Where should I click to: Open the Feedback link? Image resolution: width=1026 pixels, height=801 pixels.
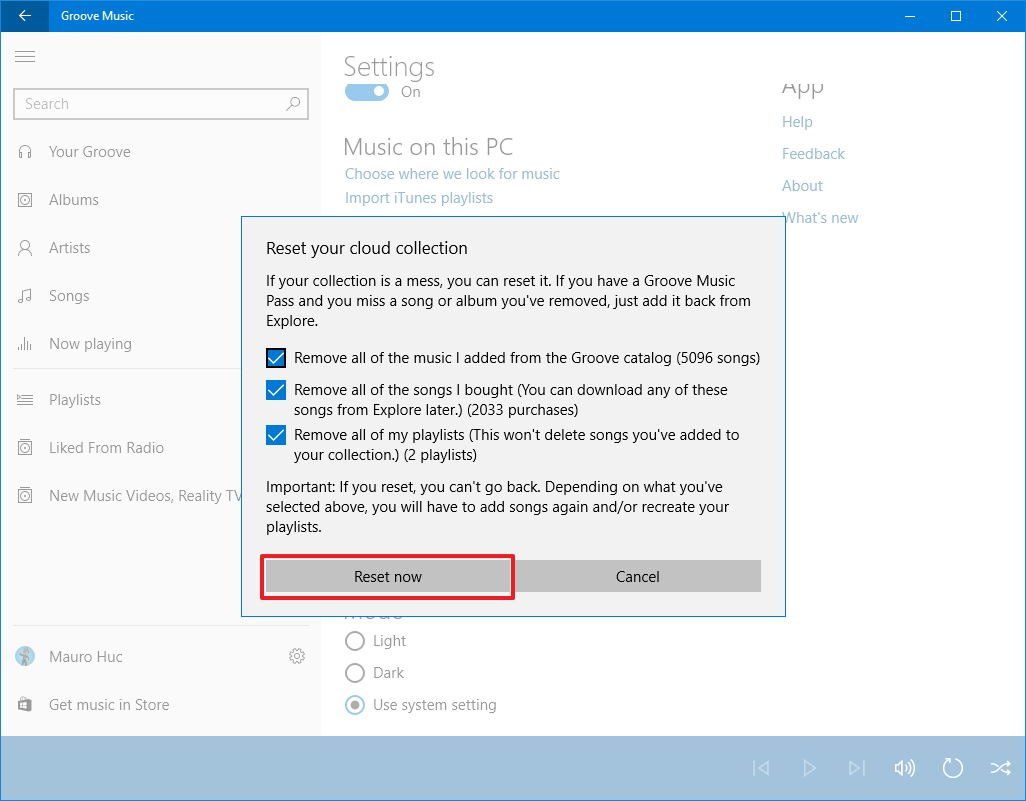coord(813,153)
